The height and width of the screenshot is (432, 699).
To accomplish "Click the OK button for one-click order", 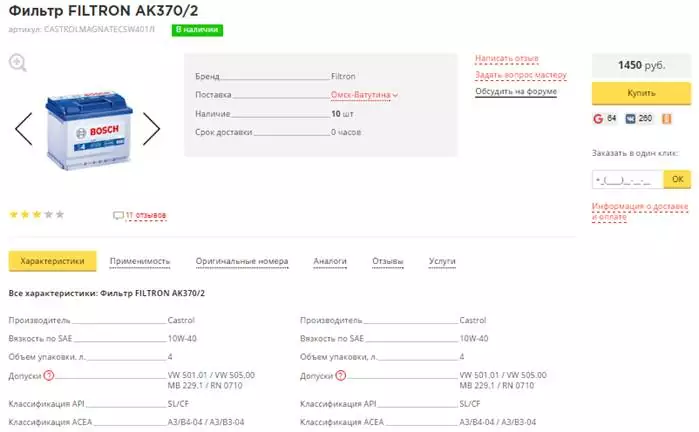I will 678,179.
